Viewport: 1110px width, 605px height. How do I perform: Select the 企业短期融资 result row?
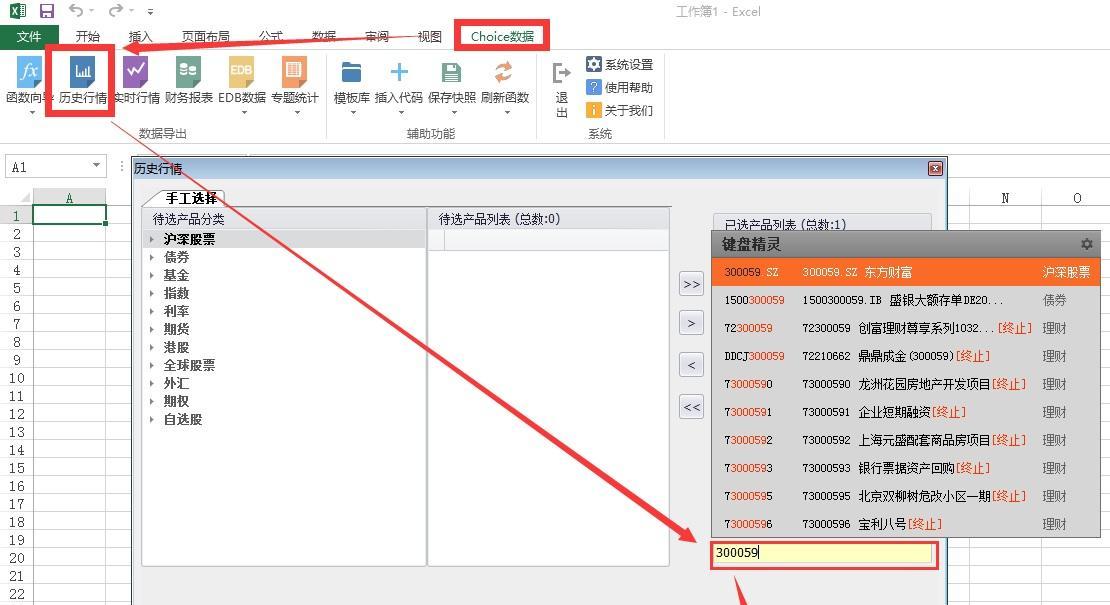pos(906,412)
